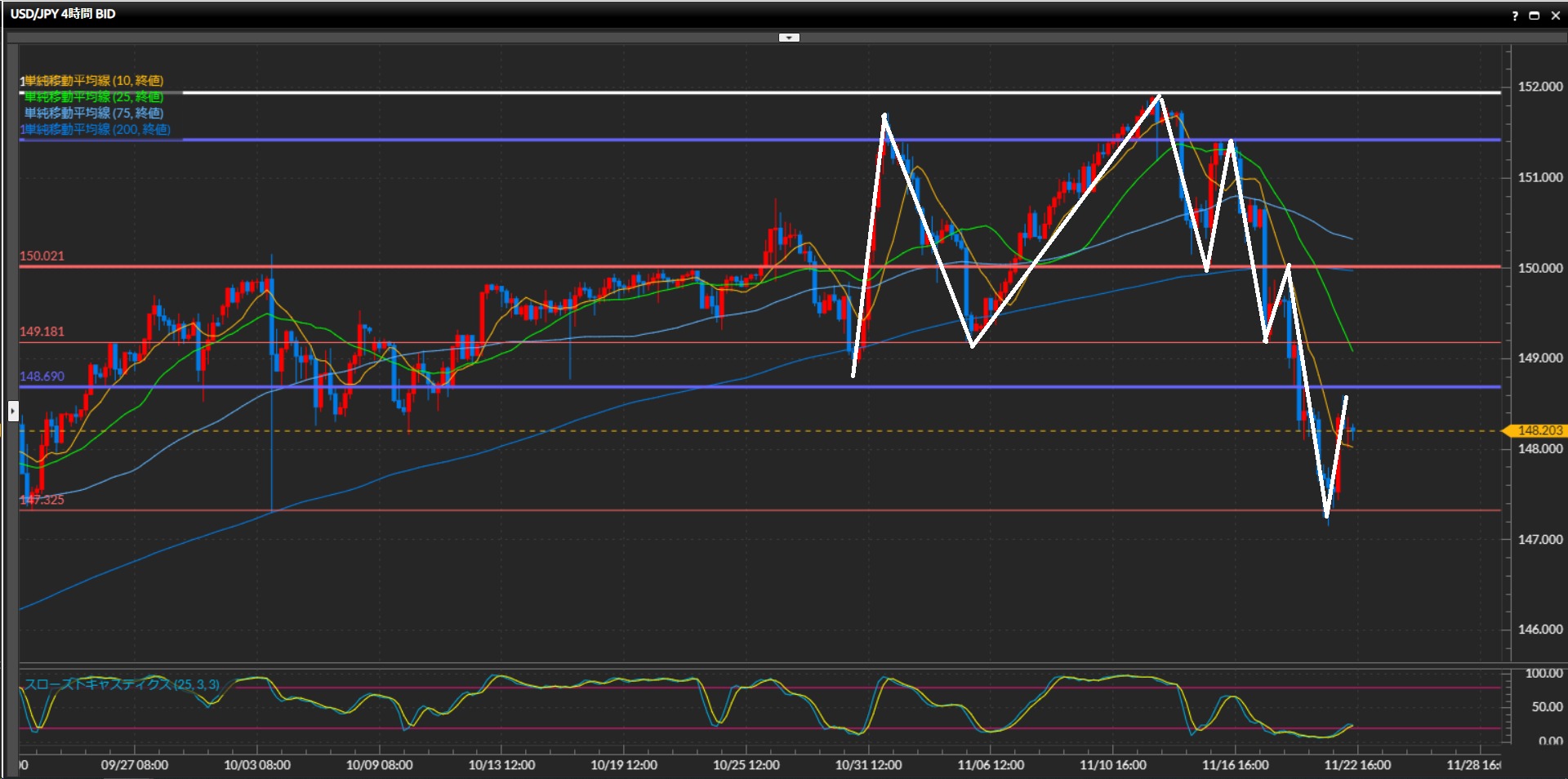Expand the collapsed top toolbar arrow
This screenshot has height=779, width=1568.
pos(789,38)
